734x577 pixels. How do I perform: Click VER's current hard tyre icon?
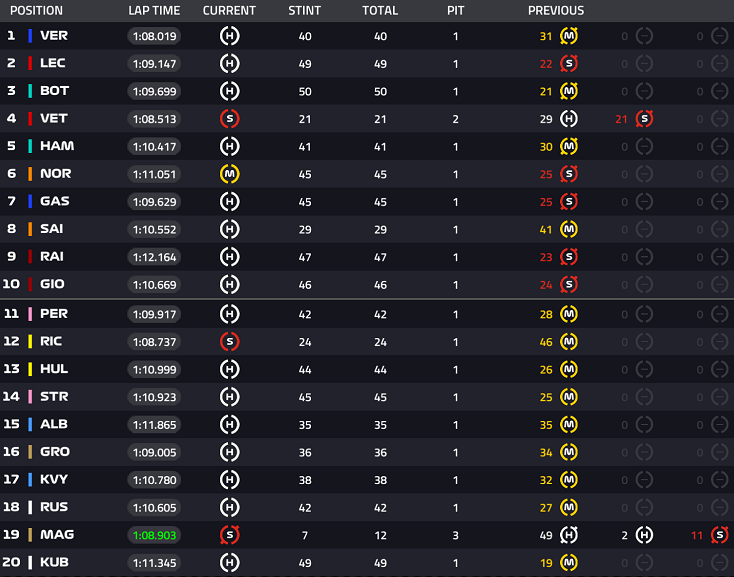point(229,36)
